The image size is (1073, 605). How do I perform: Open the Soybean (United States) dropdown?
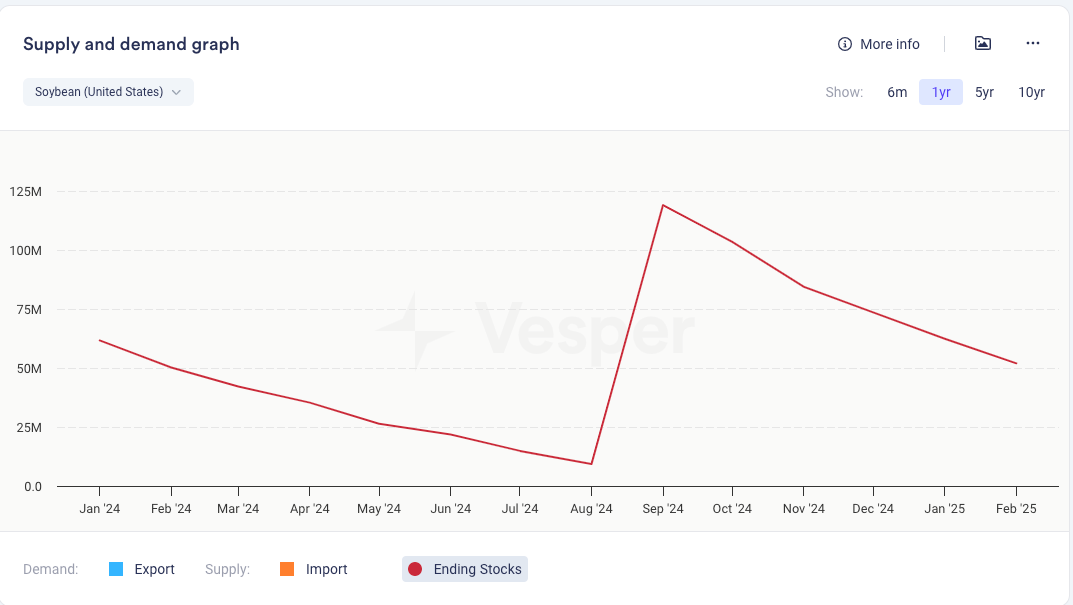click(x=98, y=92)
